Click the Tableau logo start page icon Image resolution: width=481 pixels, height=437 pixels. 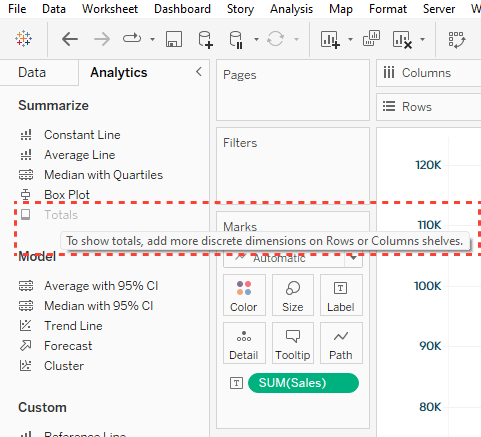[23, 39]
